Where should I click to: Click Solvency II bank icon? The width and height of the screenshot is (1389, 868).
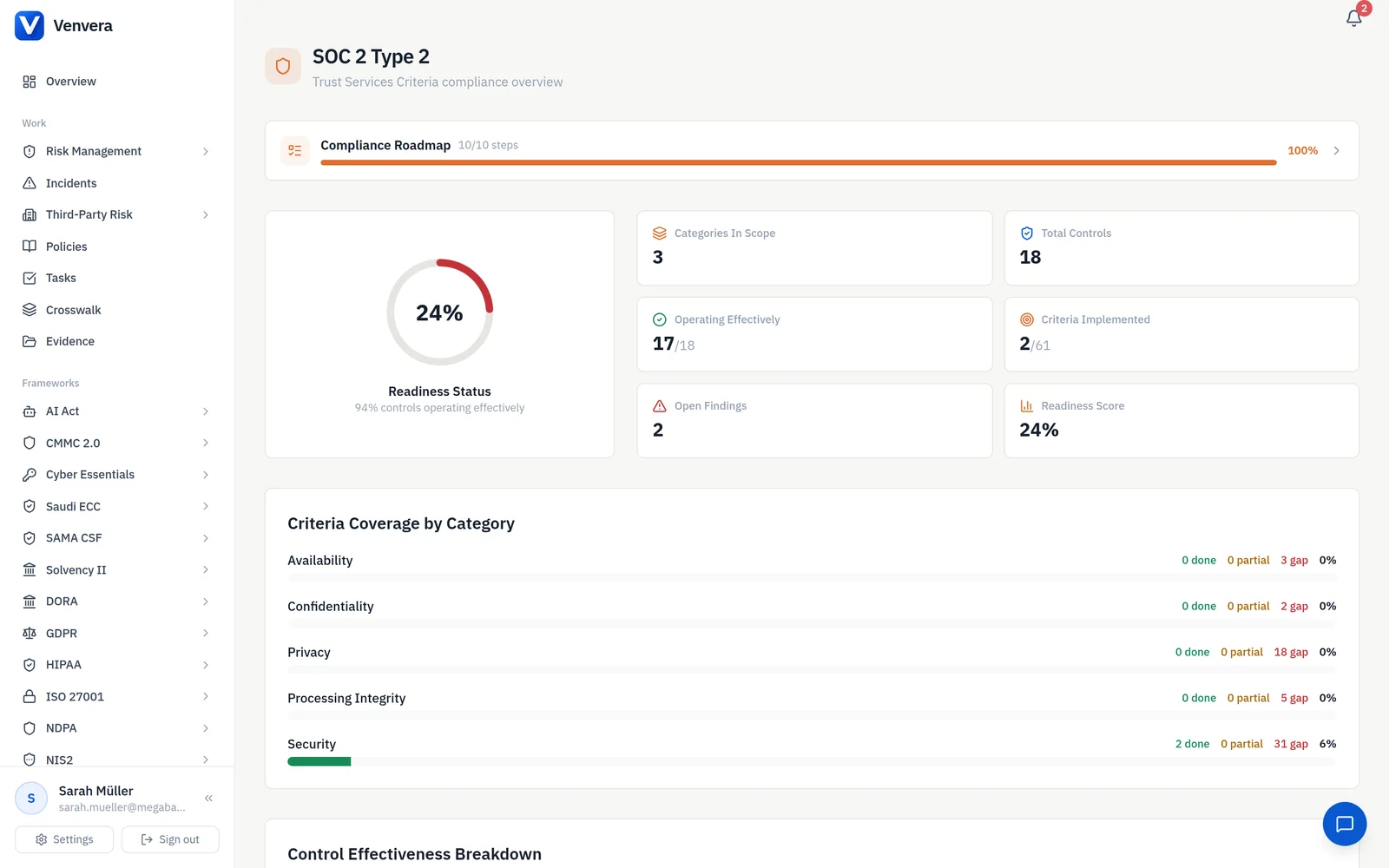tap(30, 570)
